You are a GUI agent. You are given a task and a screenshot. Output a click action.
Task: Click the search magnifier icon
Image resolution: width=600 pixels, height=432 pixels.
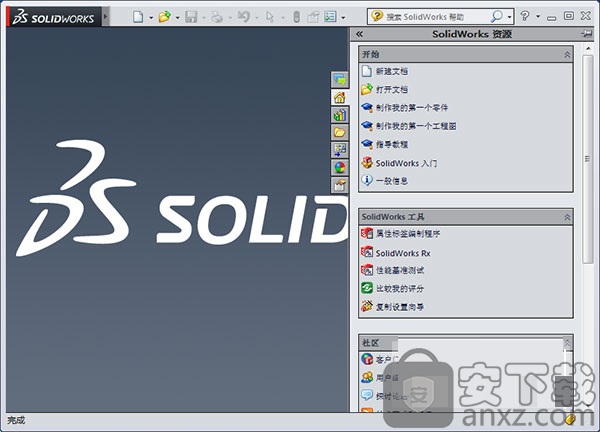click(497, 16)
